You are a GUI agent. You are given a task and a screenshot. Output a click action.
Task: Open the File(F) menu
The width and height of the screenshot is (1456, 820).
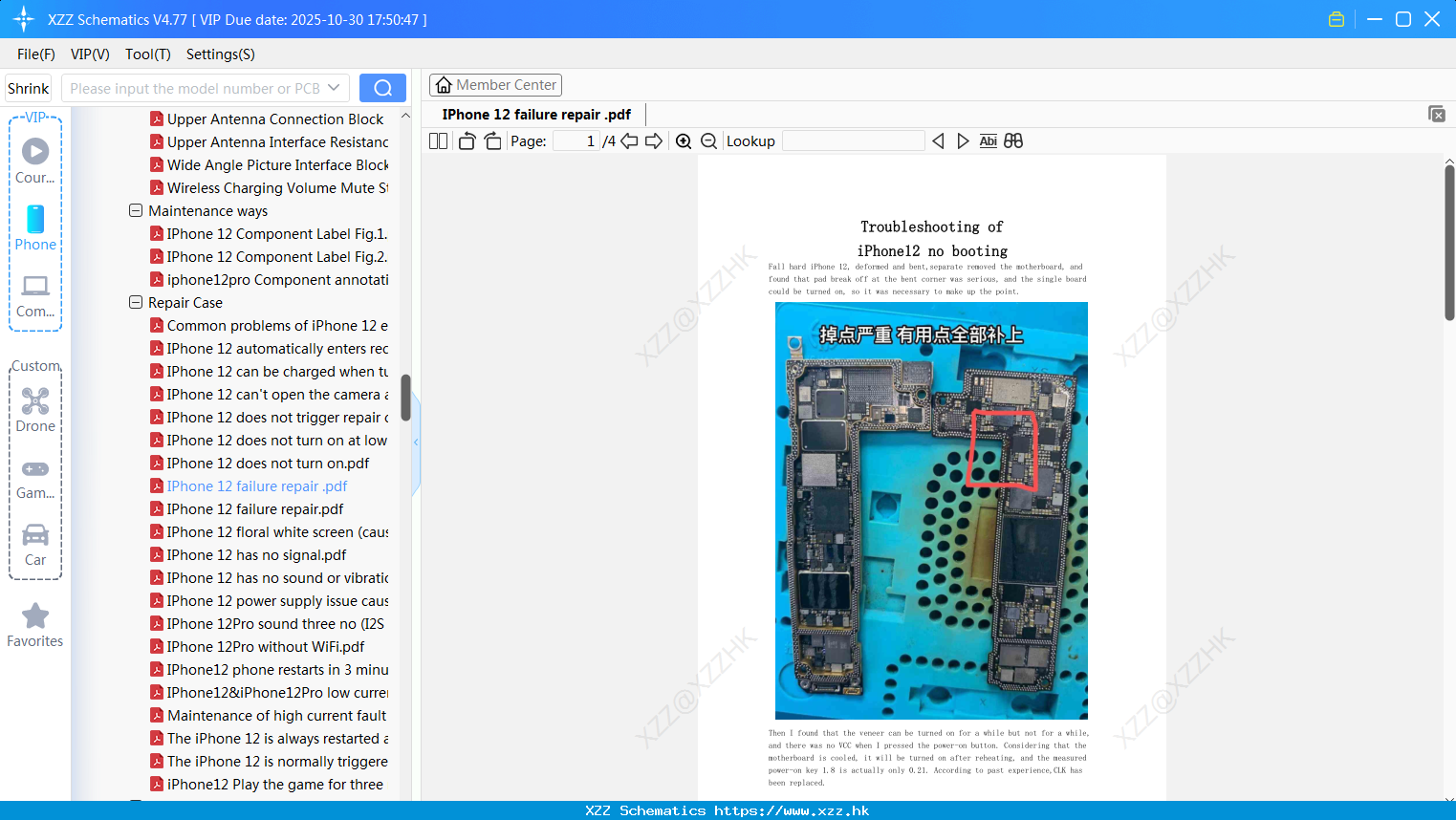pos(36,54)
